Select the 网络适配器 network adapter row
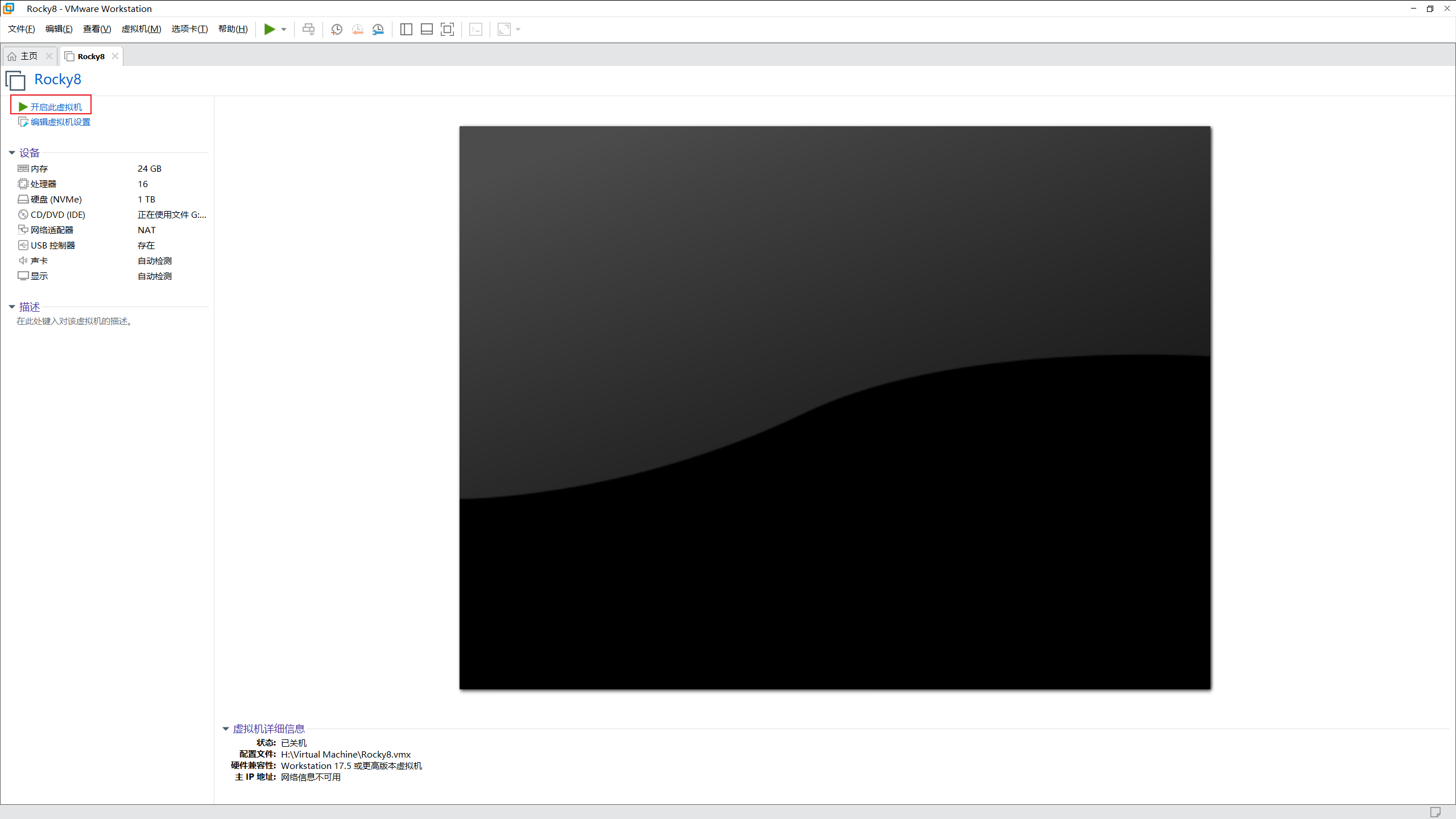The height and width of the screenshot is (819, 1456). pyautogui.click(x=52, y=230)
